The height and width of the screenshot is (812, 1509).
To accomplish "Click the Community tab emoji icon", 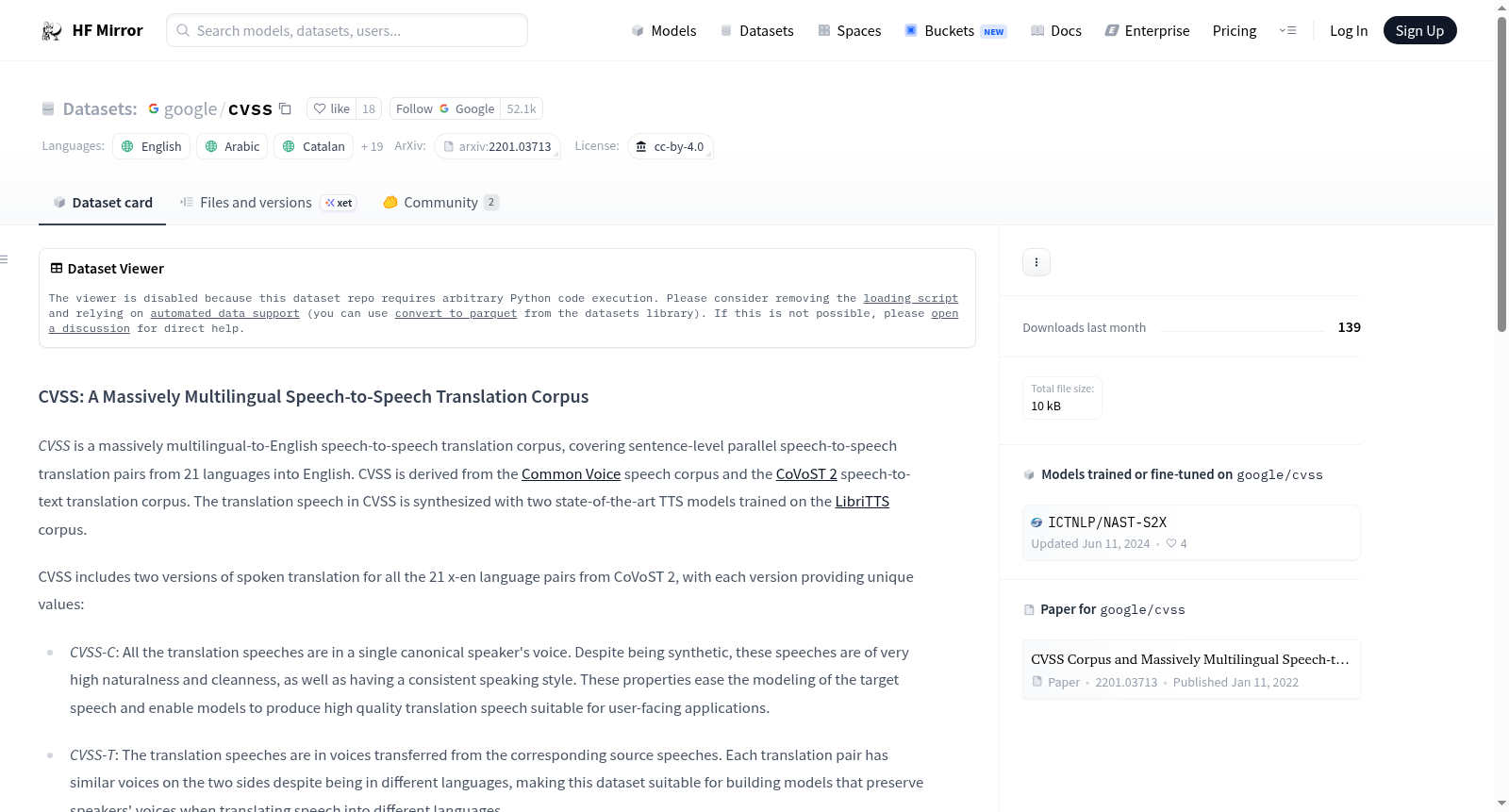I will [x=390, y=202].
